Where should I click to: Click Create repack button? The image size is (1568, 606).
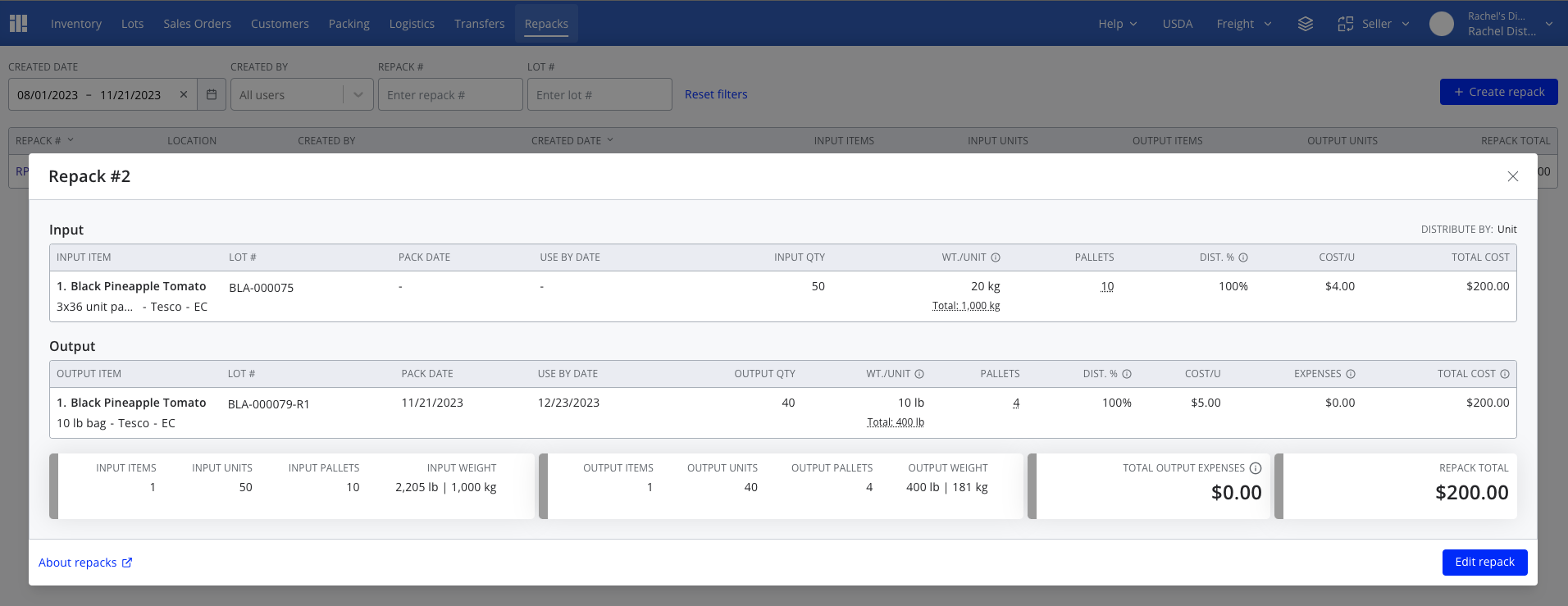pos(1498,92)
